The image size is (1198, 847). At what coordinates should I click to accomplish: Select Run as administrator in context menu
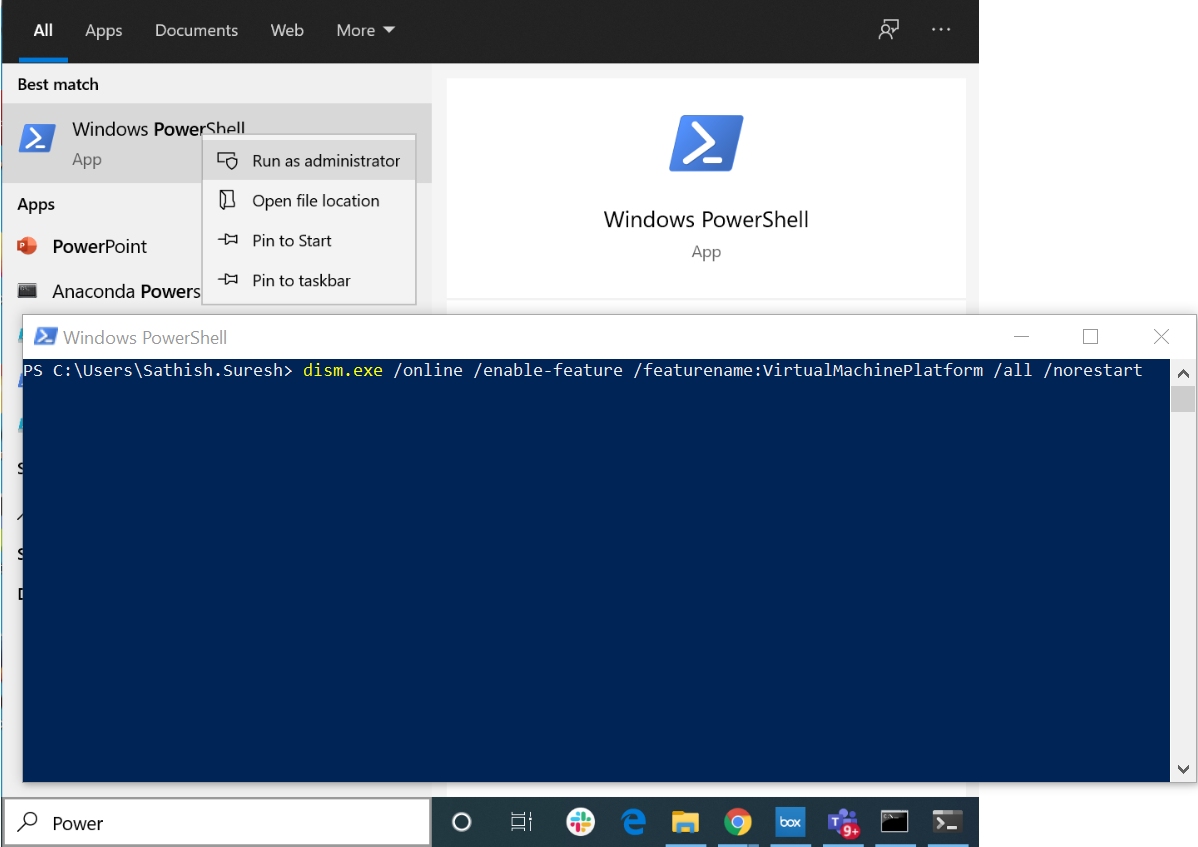coord(309,160)
